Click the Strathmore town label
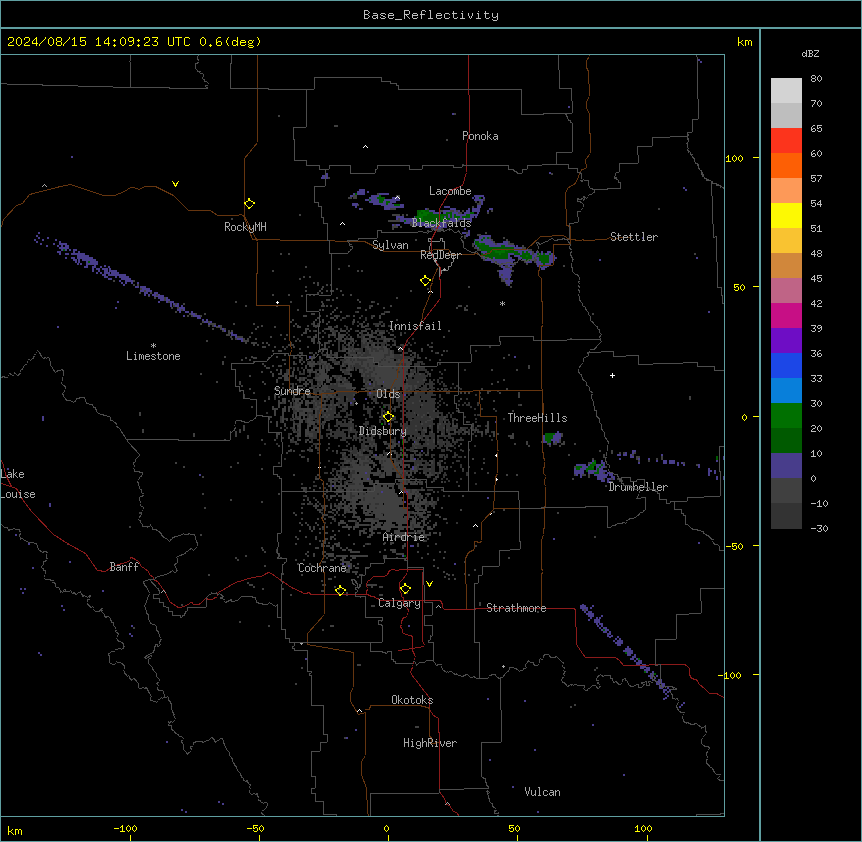The height and width of the screenshot is (842, 862). (516, 608)
